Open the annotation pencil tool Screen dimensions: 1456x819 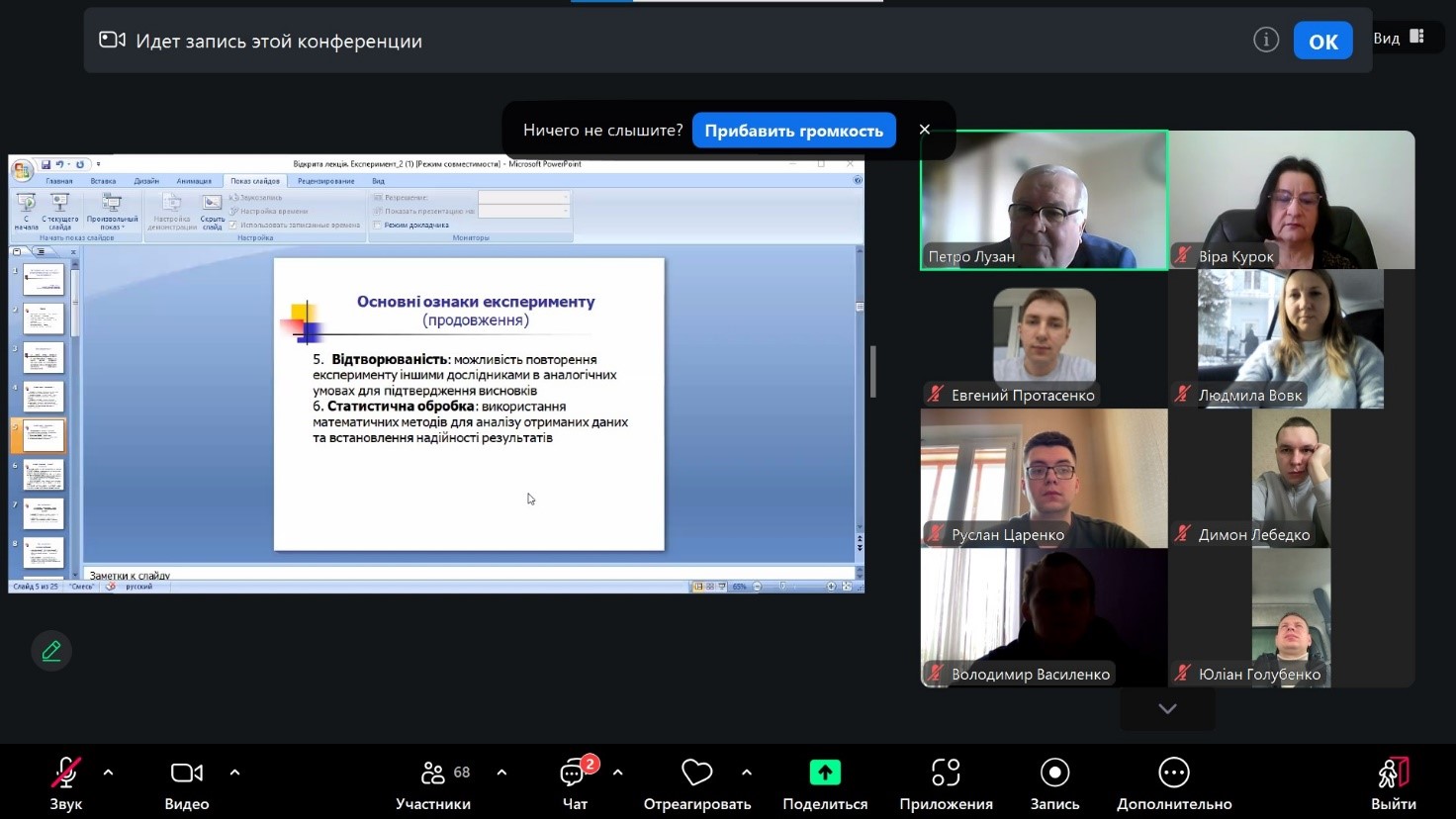(51, 651)
